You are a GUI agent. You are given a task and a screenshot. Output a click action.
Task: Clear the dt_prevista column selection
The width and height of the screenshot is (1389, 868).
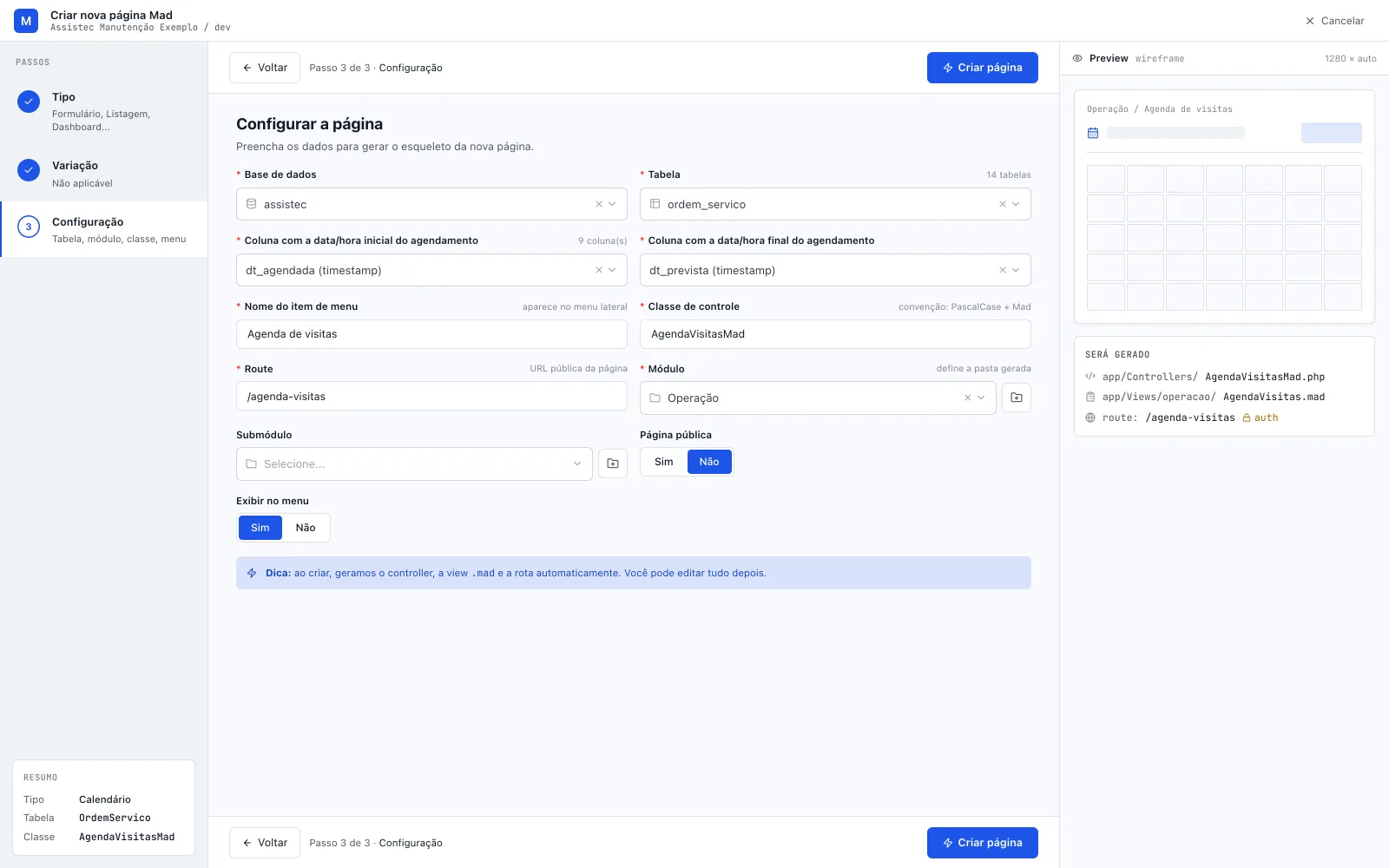tap(1003, 270)
